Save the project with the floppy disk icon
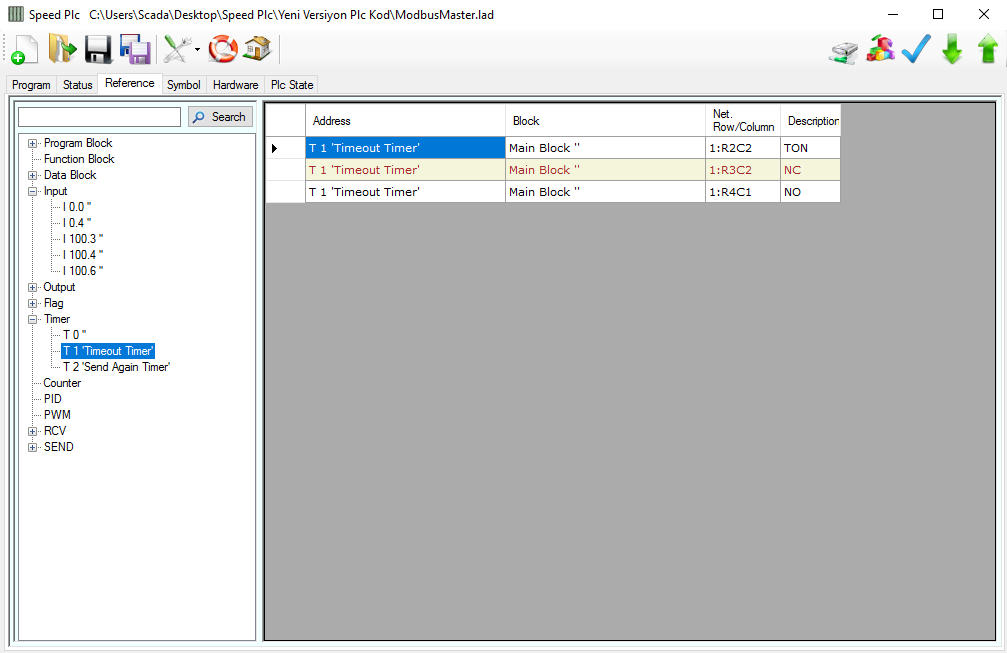The image size is (1007, 653). 98,49
